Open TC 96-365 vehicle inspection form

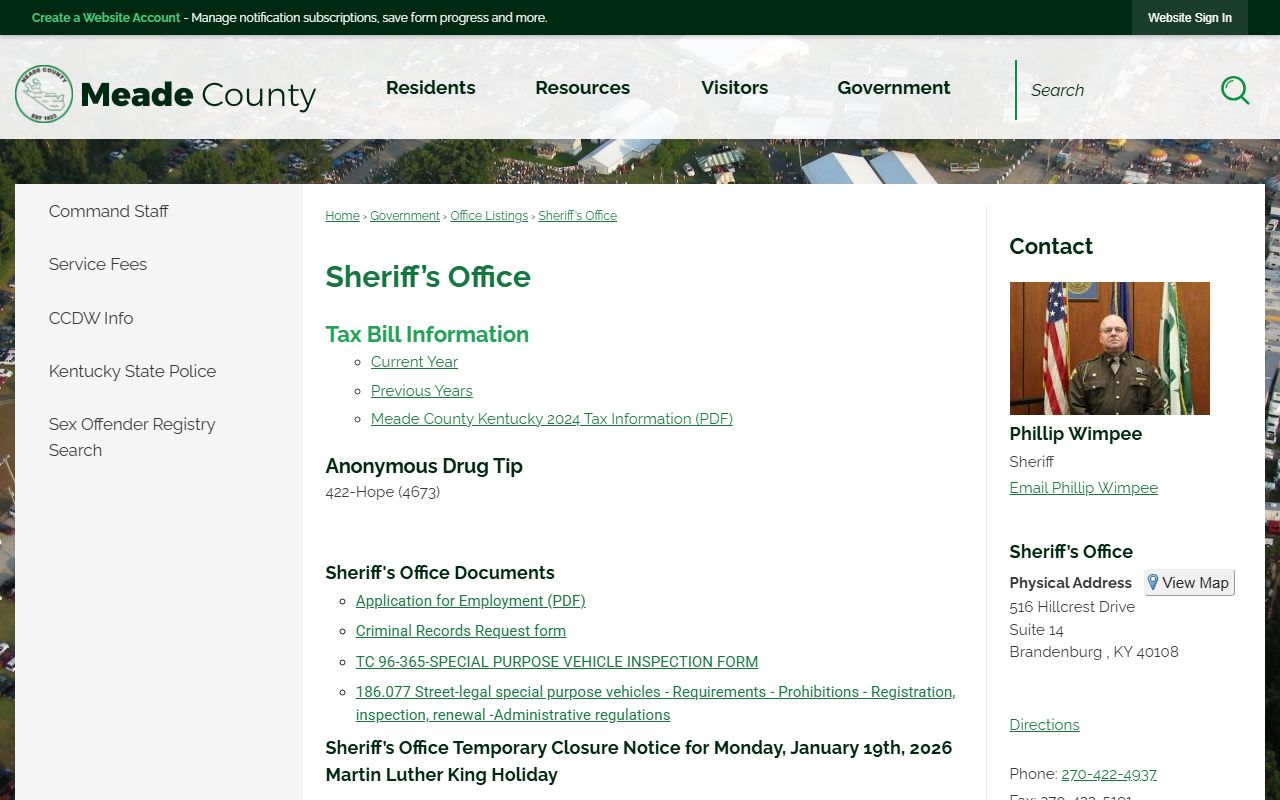(557, 662)
